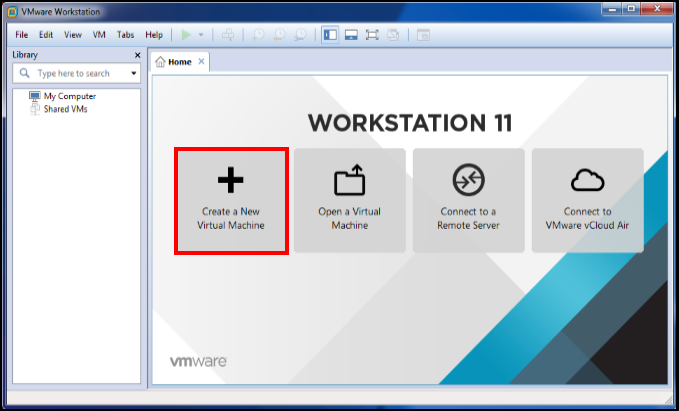679x411 pixels.
Task: Expand the Library search filter dropdown
Action: [x=134, y=73]
